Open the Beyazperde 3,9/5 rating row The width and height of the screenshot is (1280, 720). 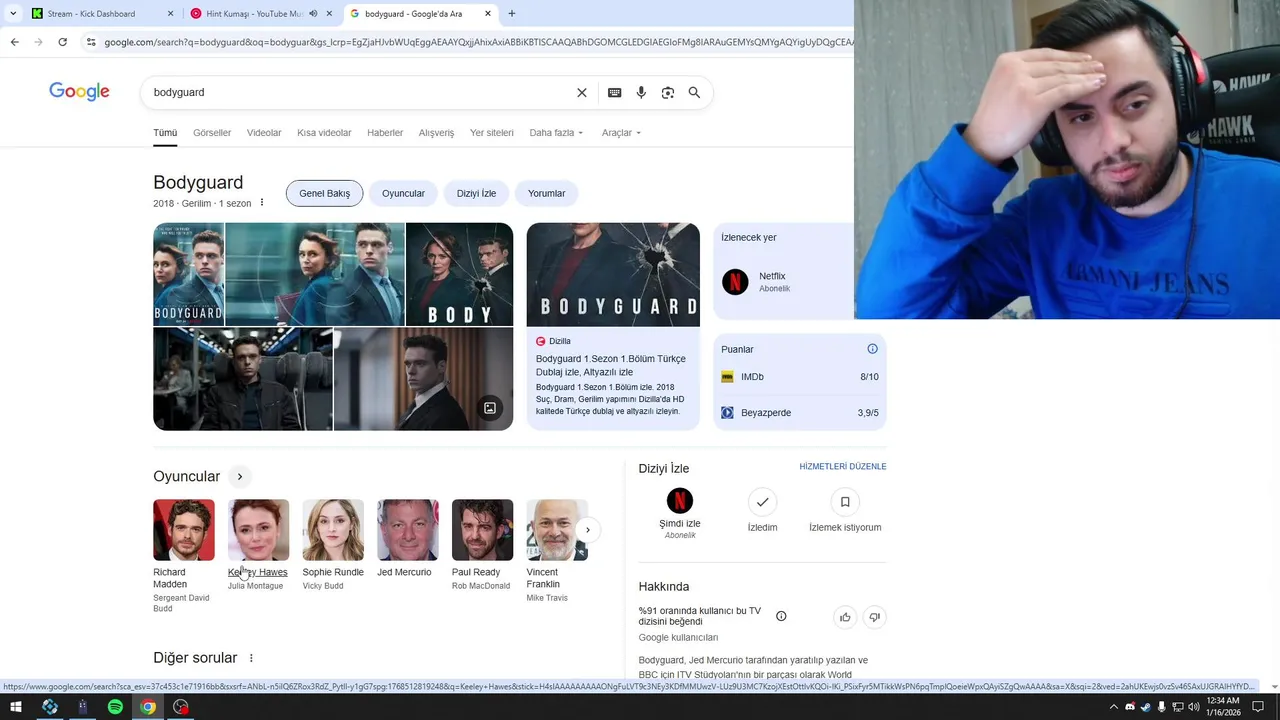click(800, 412)
